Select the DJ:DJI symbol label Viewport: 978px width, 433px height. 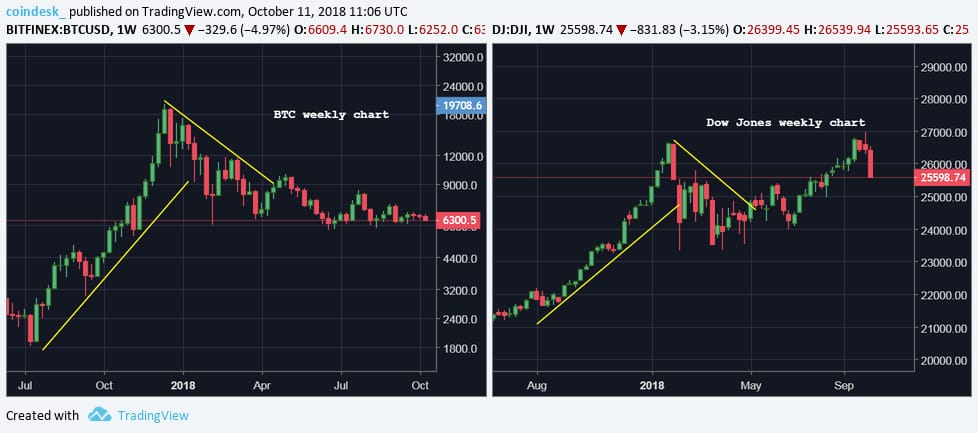[x=517, y=31]
